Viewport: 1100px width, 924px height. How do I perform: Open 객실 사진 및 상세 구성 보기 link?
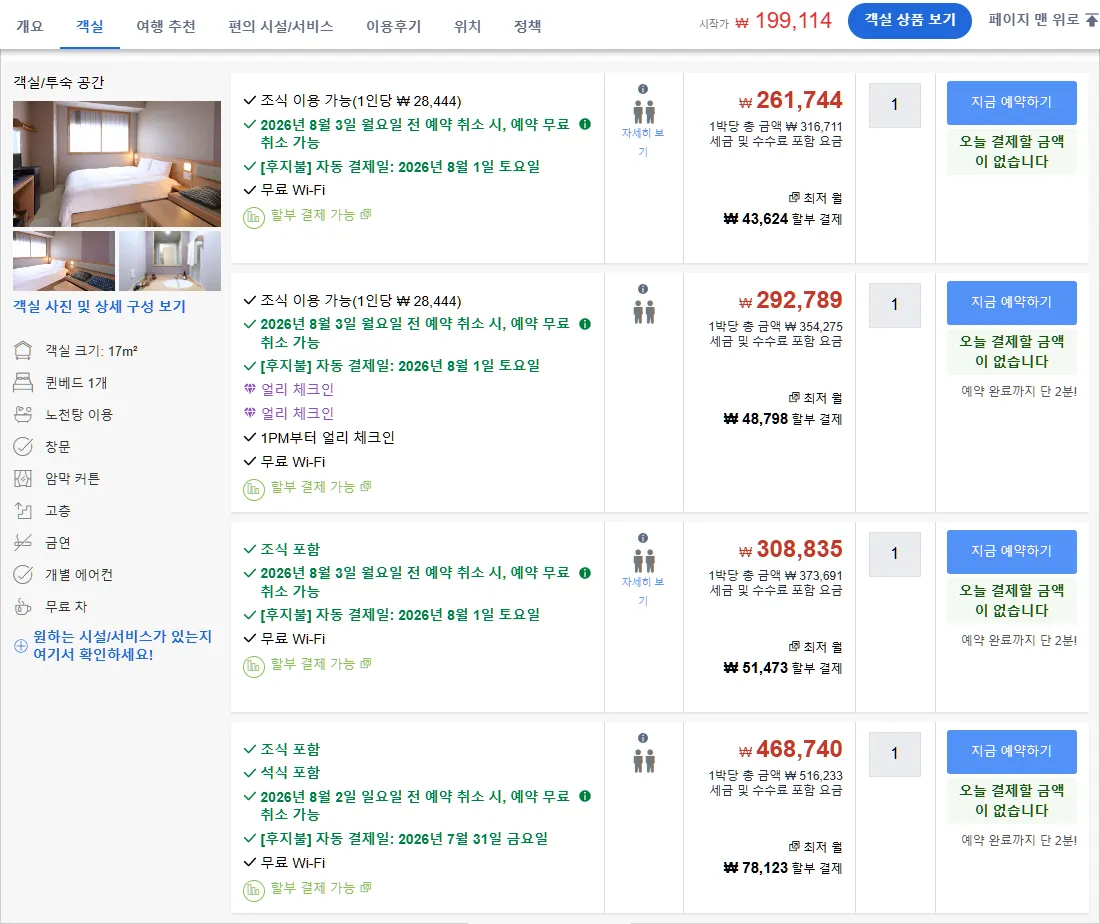(x=99, y=307)
